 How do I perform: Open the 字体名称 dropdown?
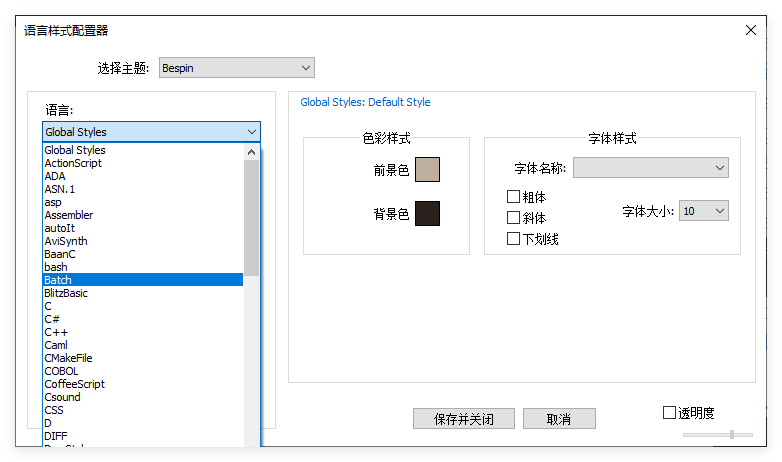651,168
